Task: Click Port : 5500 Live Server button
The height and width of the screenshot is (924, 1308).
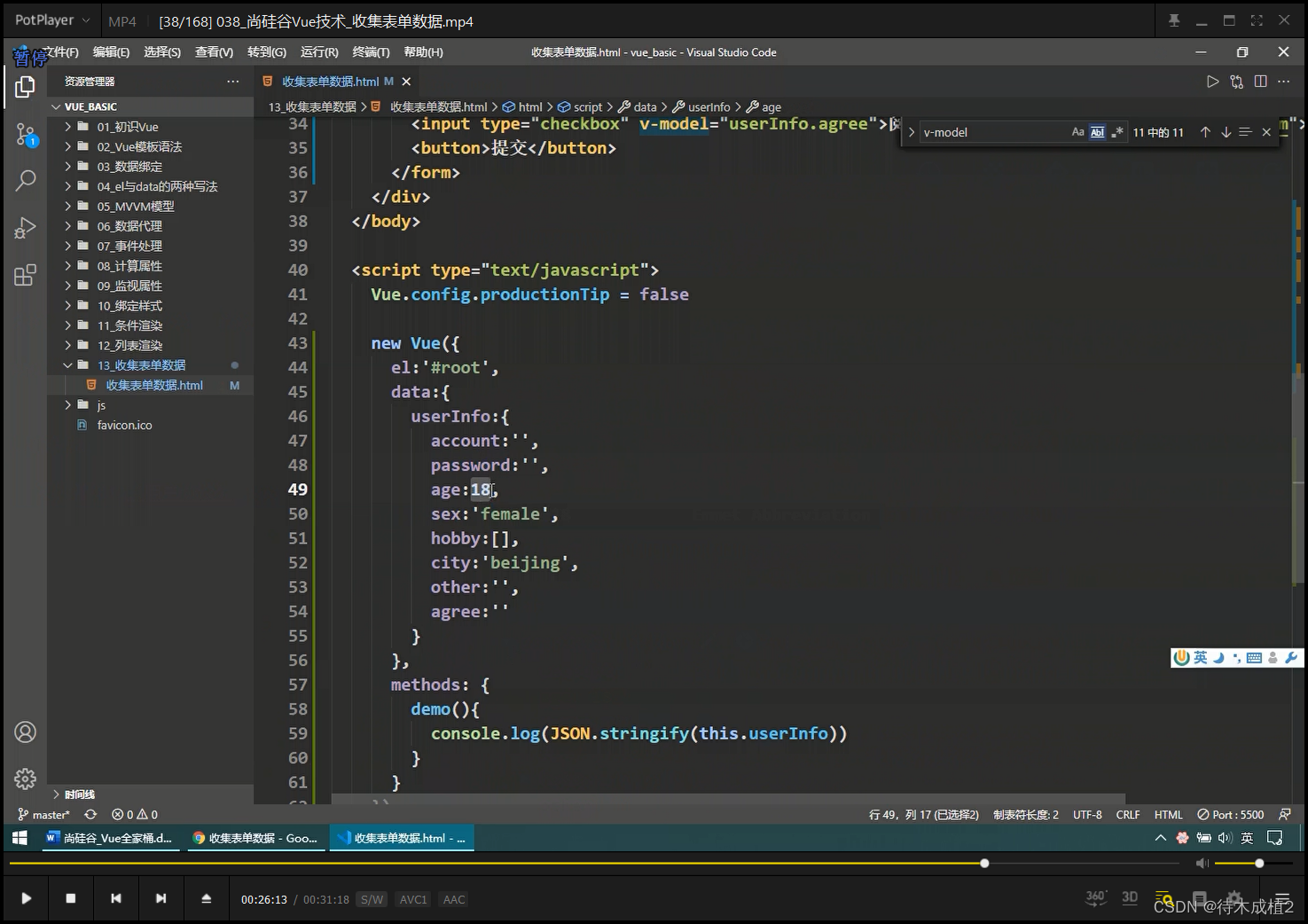Action: click(1230, 814)
